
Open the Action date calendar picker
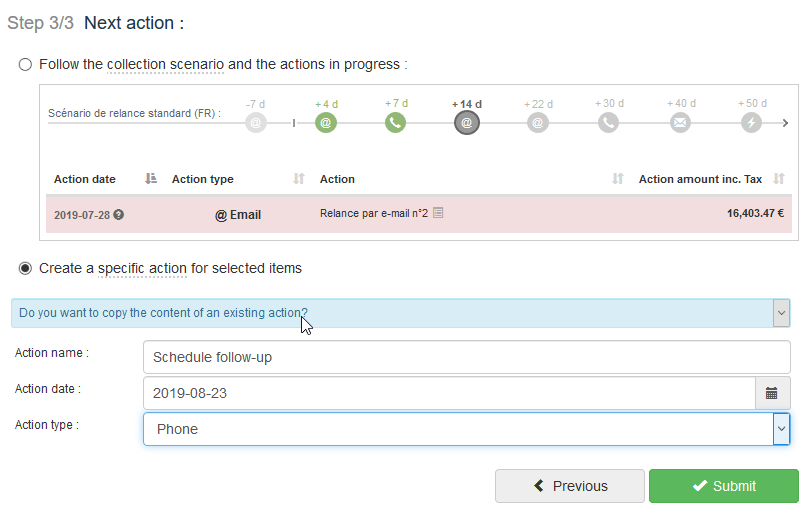point(772,393)
